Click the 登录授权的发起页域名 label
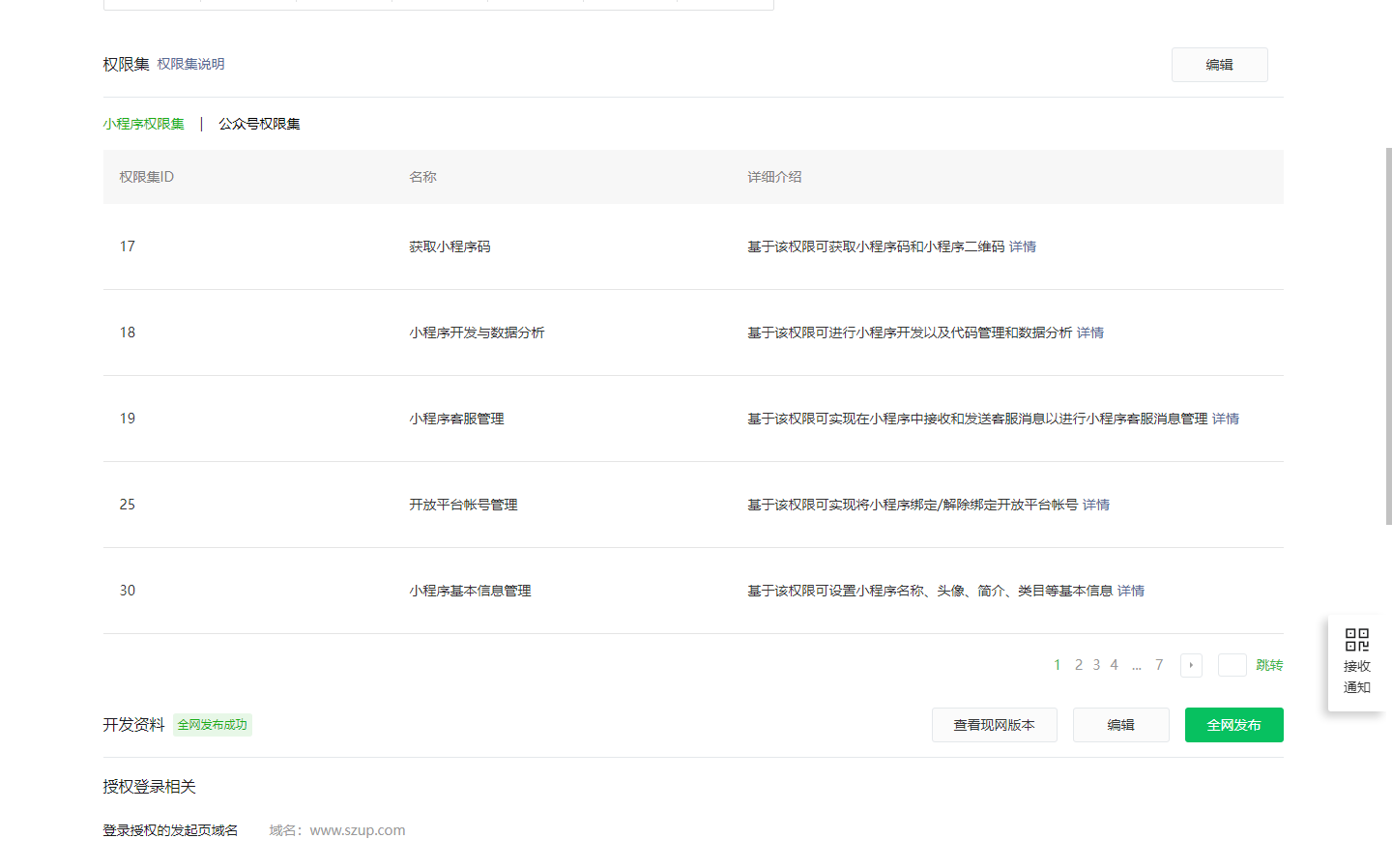 coord(170,830)
